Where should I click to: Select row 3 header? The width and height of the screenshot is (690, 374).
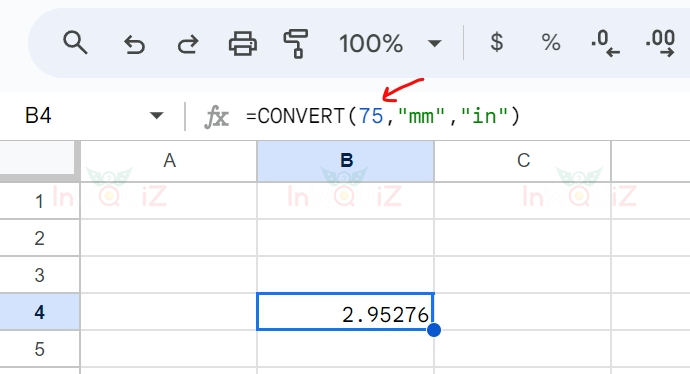pyautogui.click(x=40, y=275)
